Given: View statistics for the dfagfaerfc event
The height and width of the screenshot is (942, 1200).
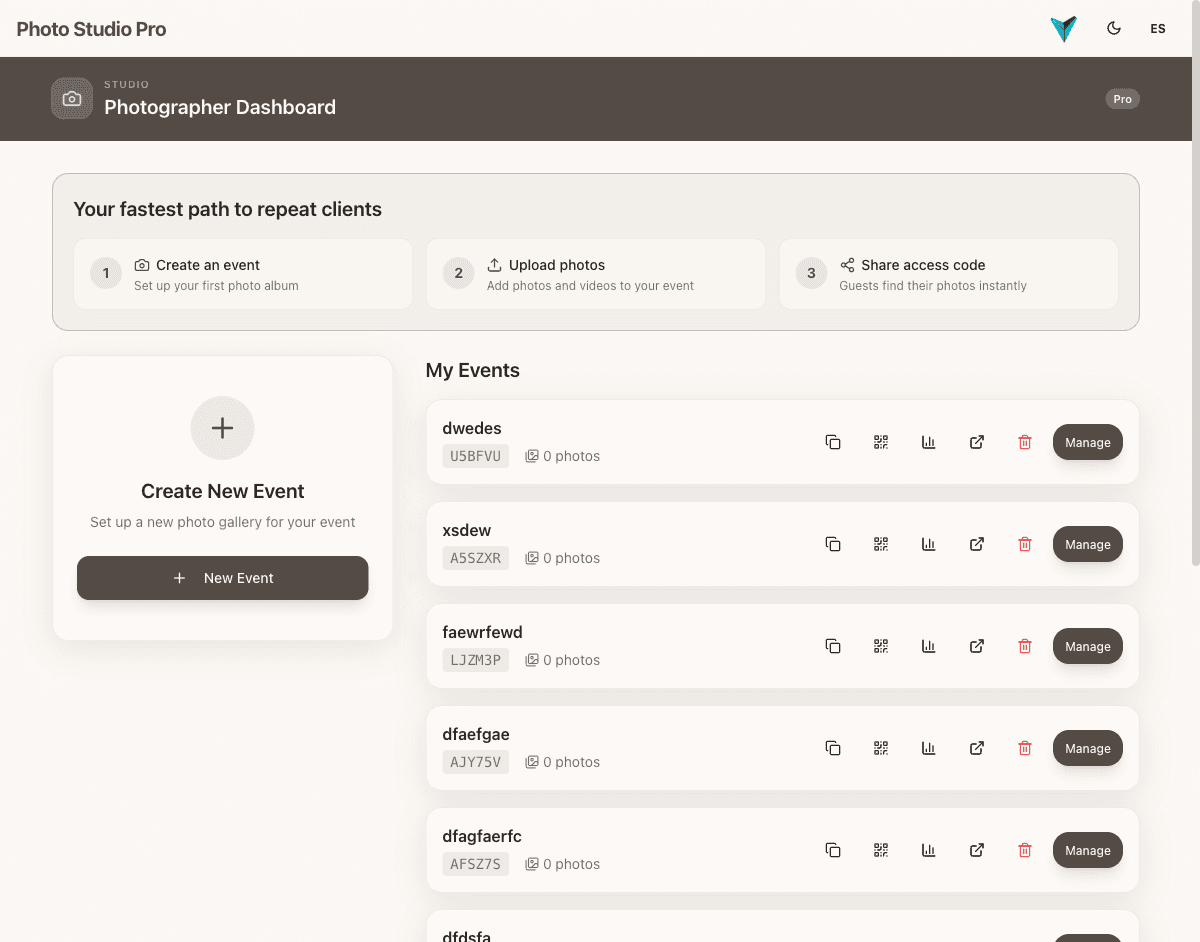Looking at the screenshot, I should pos(929,850).
